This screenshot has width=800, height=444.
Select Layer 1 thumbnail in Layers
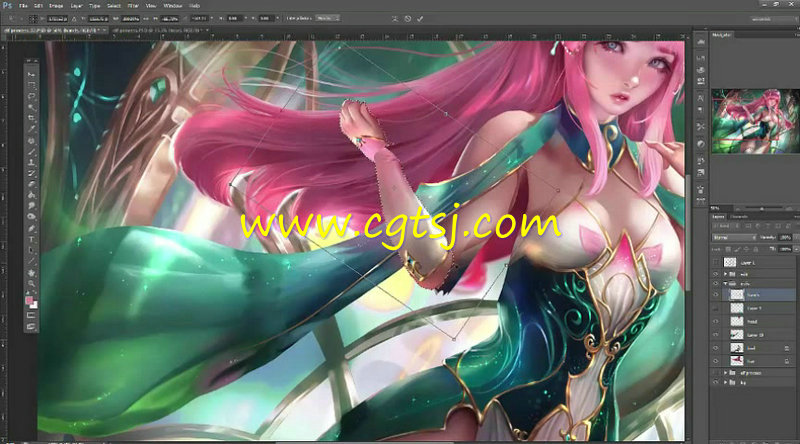pyautogui.click(x=730, y=262)
